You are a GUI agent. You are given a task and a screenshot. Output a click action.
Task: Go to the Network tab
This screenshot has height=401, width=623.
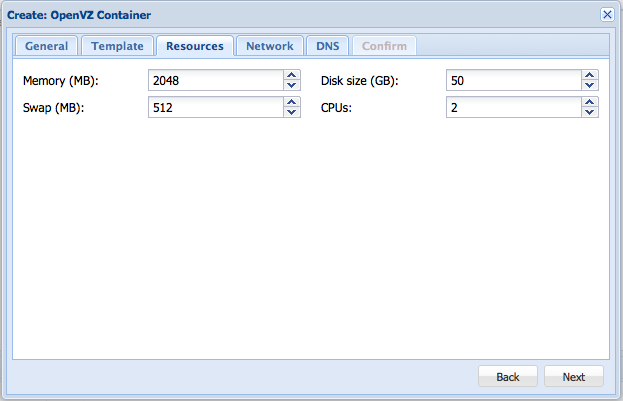[x=270, y=46]
